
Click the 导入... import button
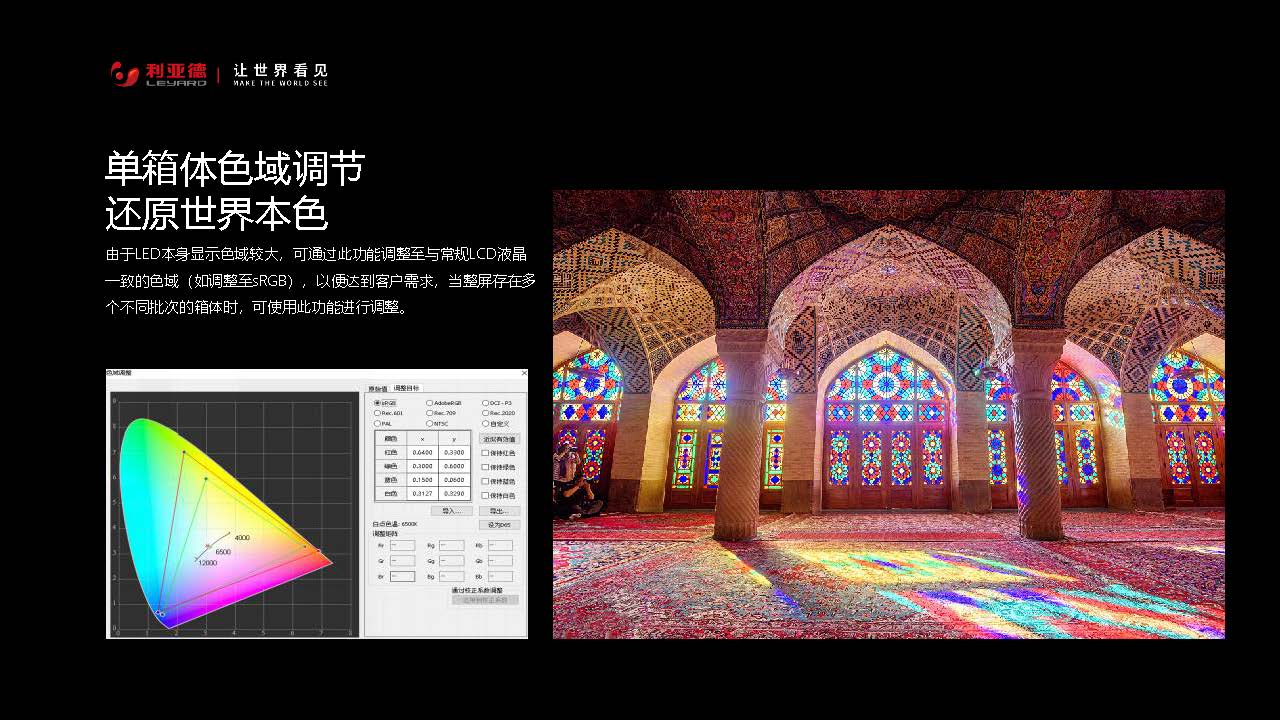(x=451, y=511)
